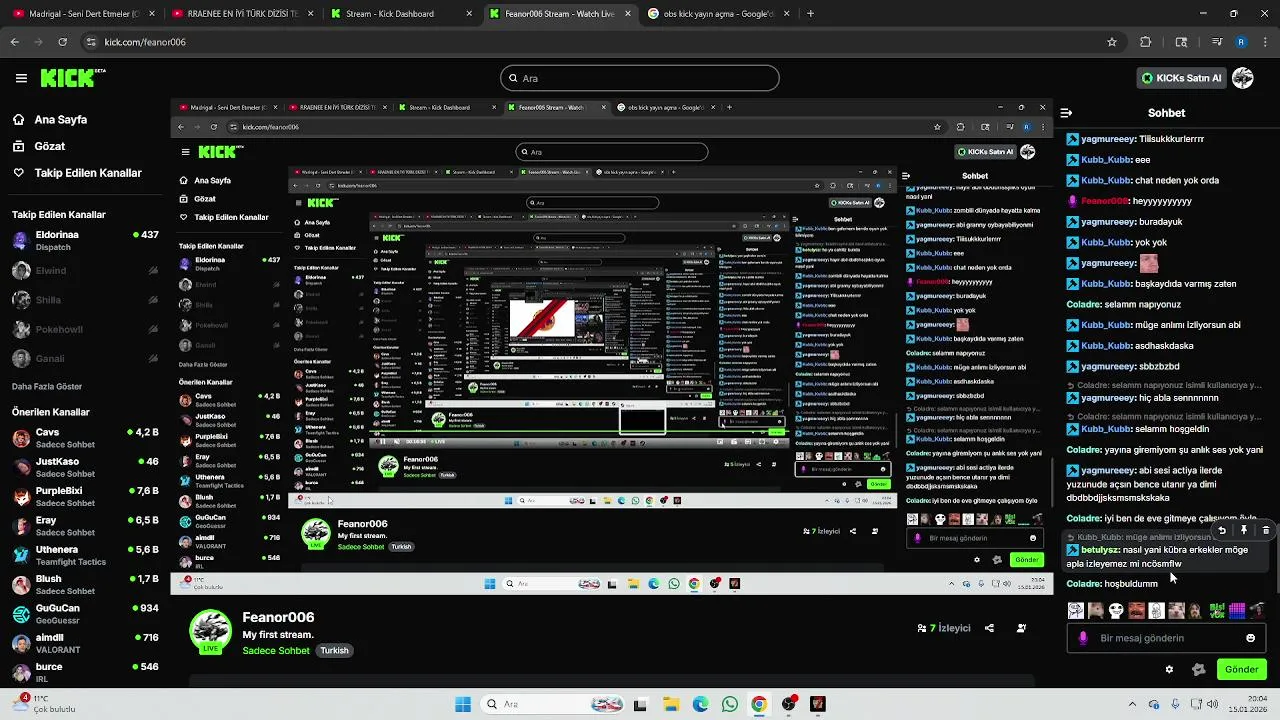
Task: Open chat settings gear below message box
Action: [x=1169, y=670]
